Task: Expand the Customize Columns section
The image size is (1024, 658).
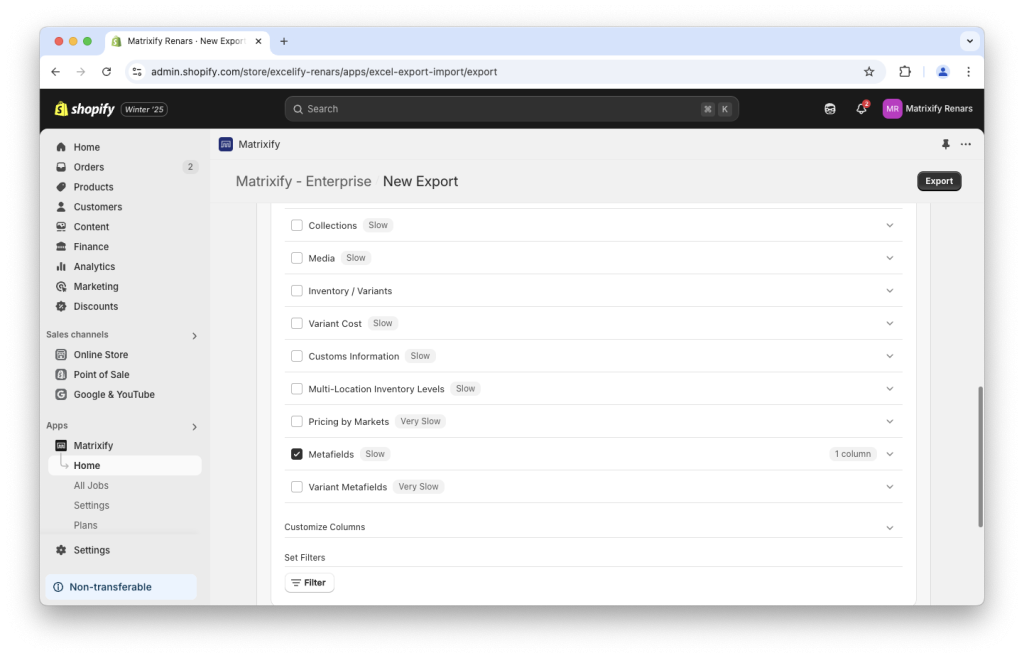Action: coord(889,526)
